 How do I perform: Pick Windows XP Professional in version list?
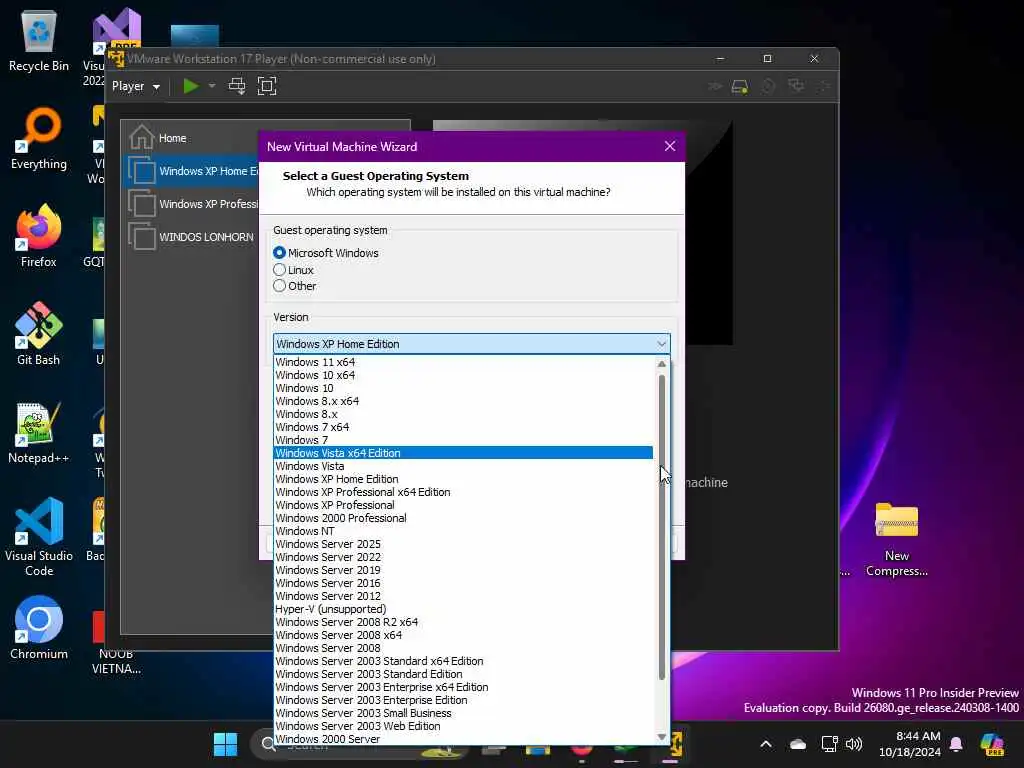point(463,505)
